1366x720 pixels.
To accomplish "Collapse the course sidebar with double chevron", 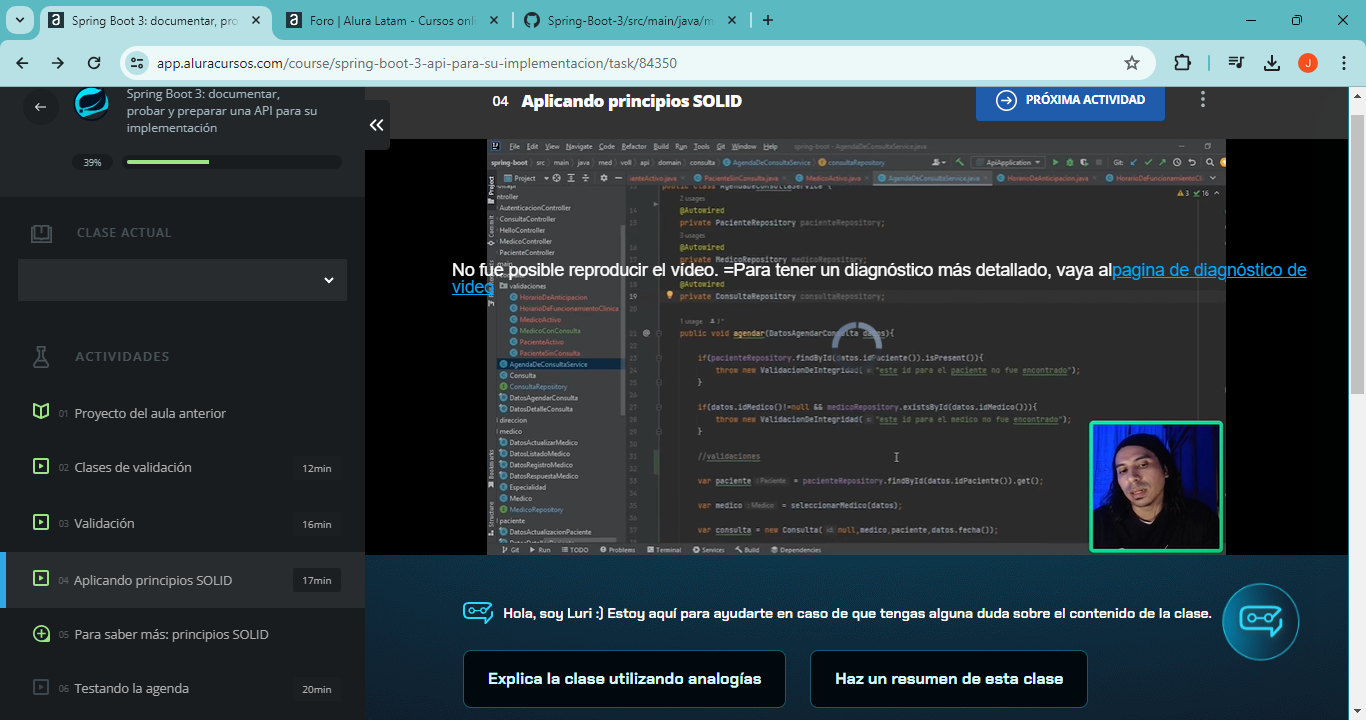I will coord(377,125).
